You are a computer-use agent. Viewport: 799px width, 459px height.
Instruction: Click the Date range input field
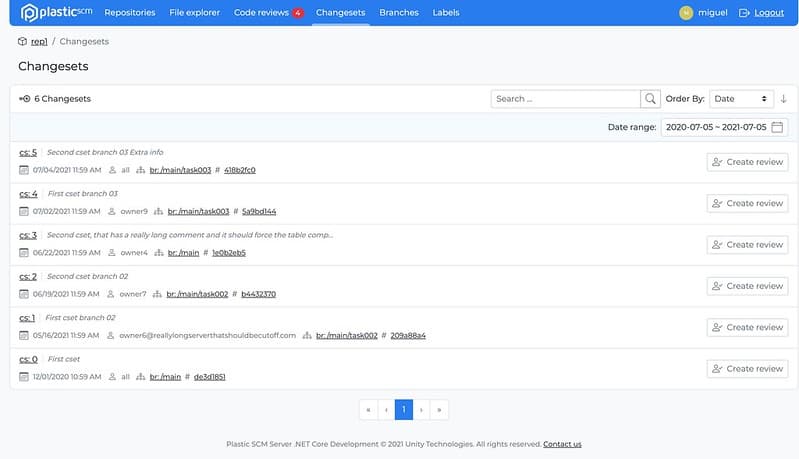pyautogui.click(x=724, y=127)
